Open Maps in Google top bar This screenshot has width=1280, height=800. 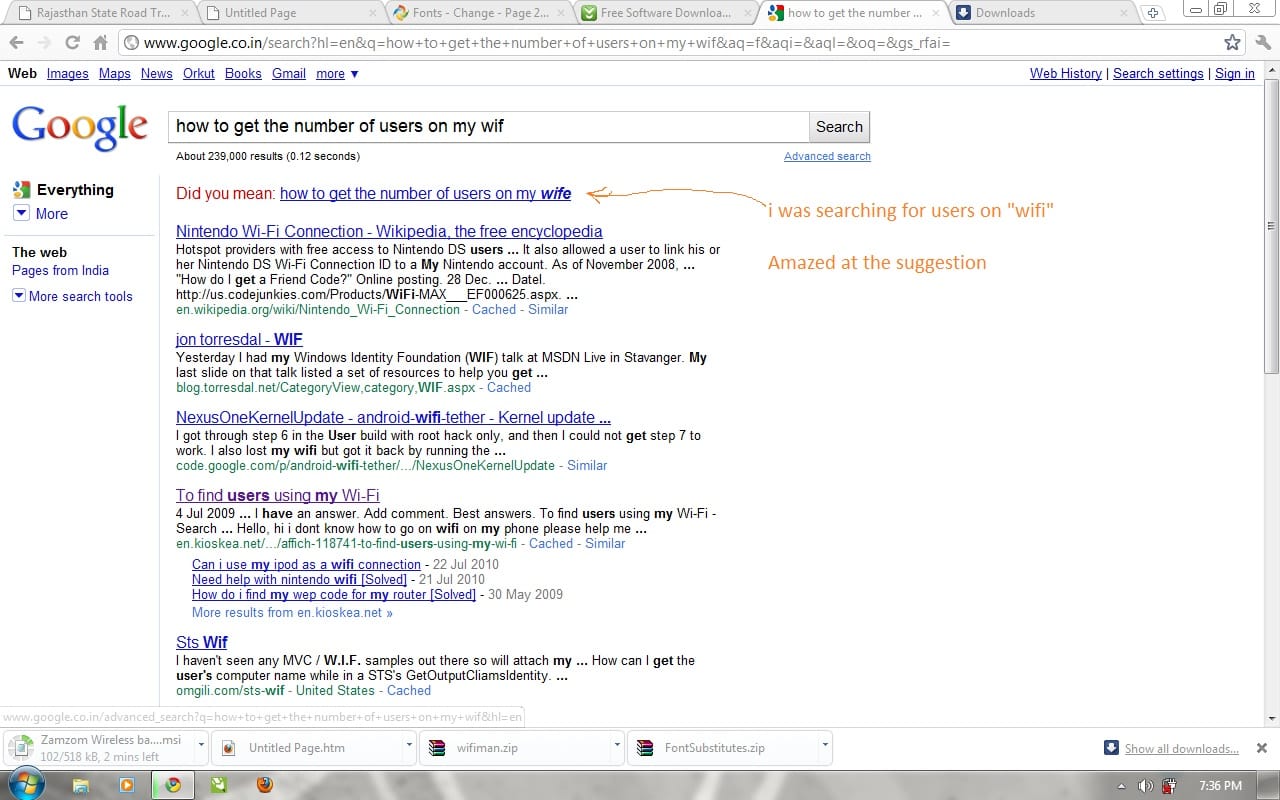[115, 73]
